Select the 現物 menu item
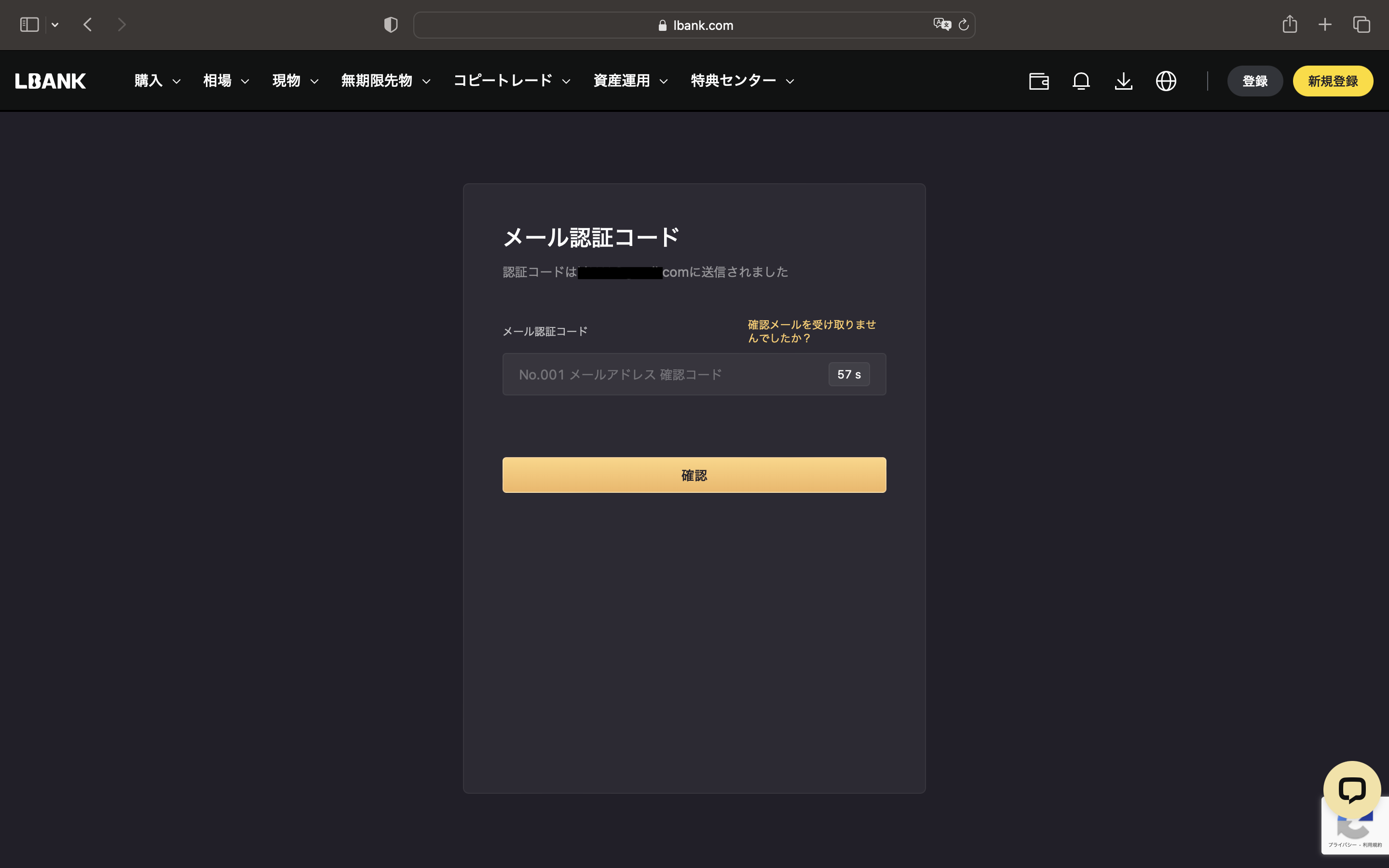The image size is (1389, 868). coord(285,81)
